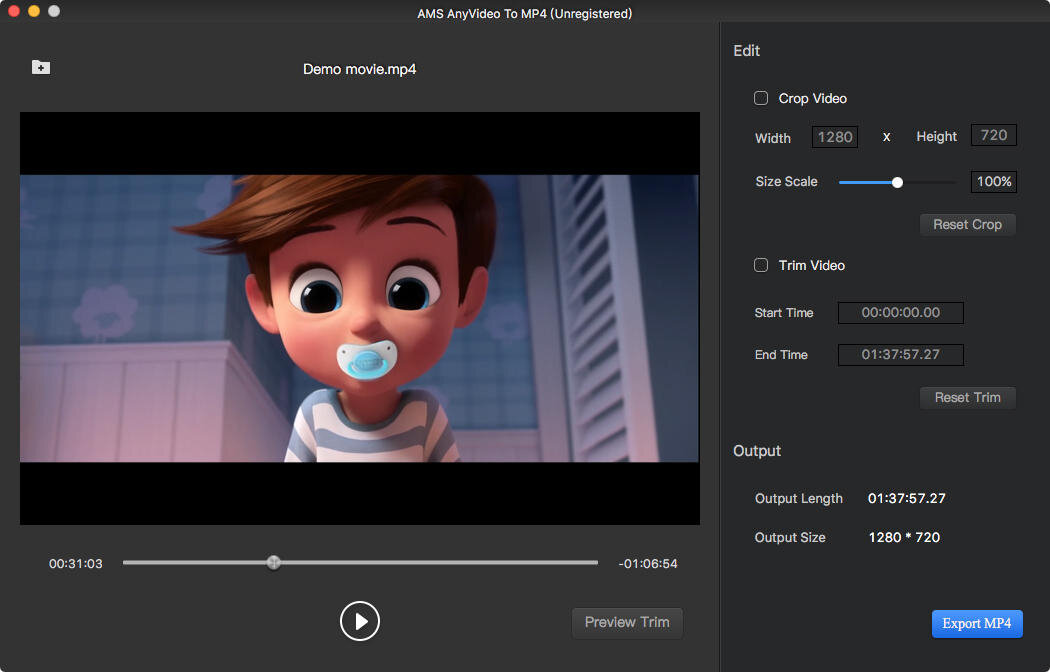The width and height of the screenshot is (1050, 672).
Task: Click the Start Time field 00:00:00.00
Action: [901, 313]
